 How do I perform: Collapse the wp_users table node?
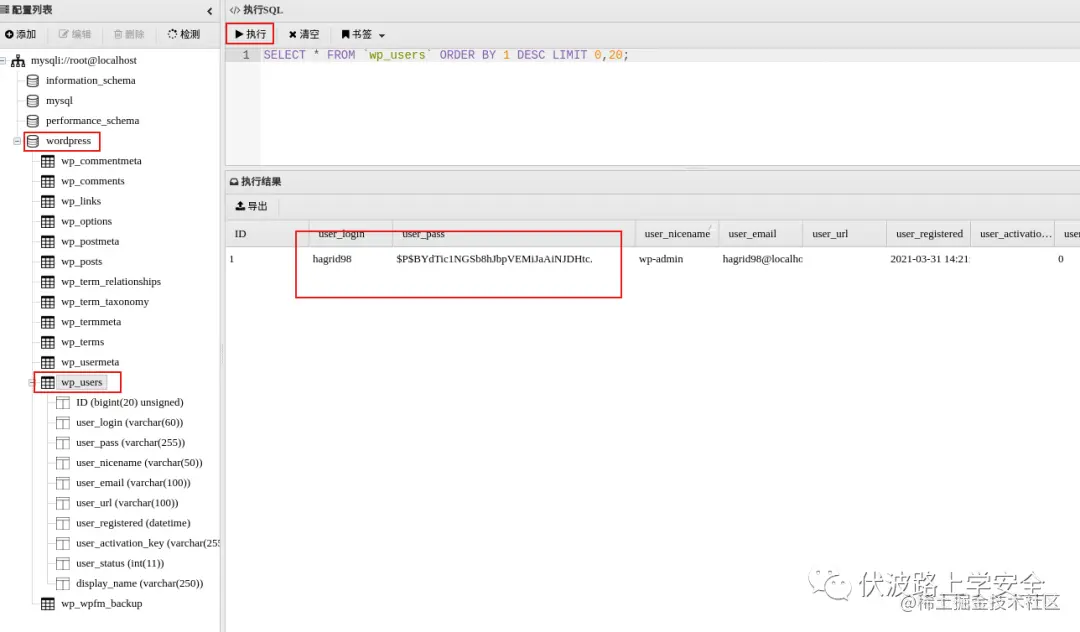pos(32,383)
